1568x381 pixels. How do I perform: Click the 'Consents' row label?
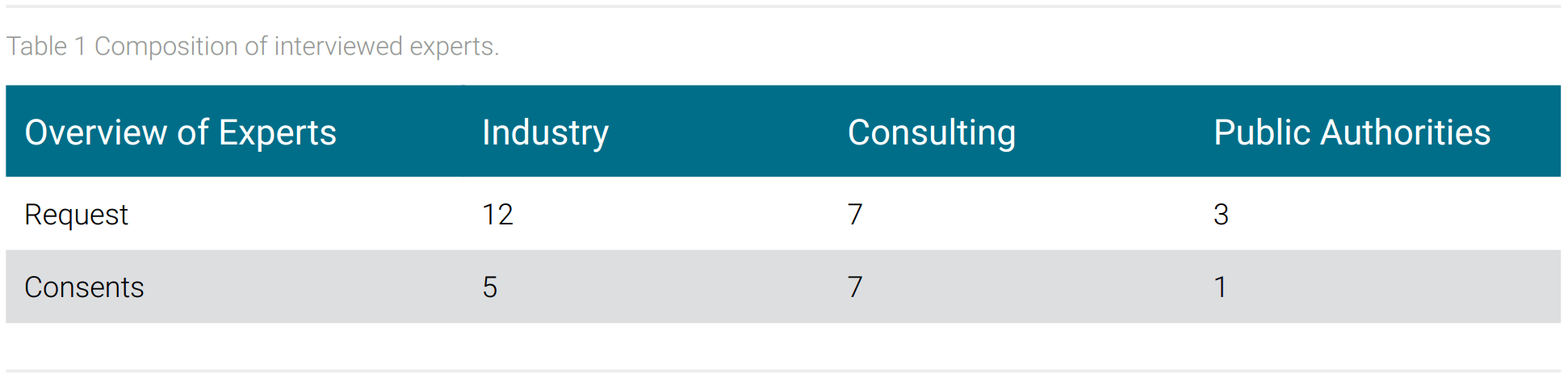click(x=84, y=287)
